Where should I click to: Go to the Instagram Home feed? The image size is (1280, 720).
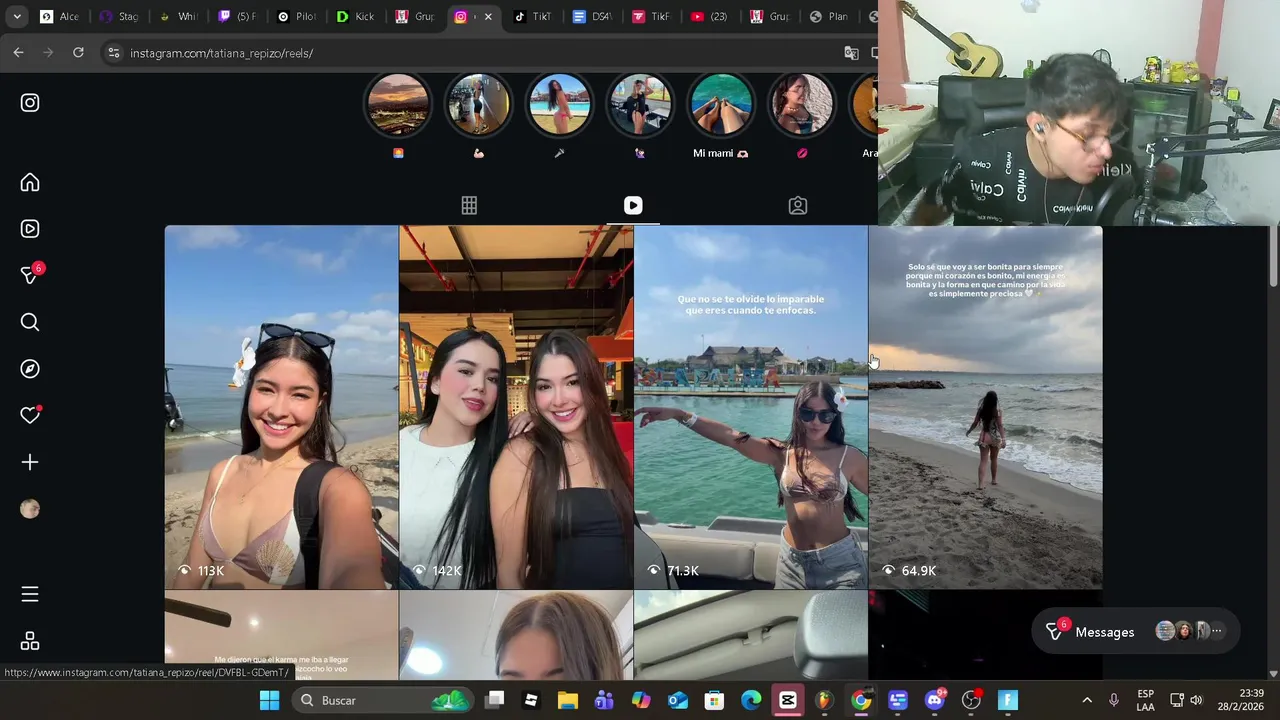pos(30,182)
